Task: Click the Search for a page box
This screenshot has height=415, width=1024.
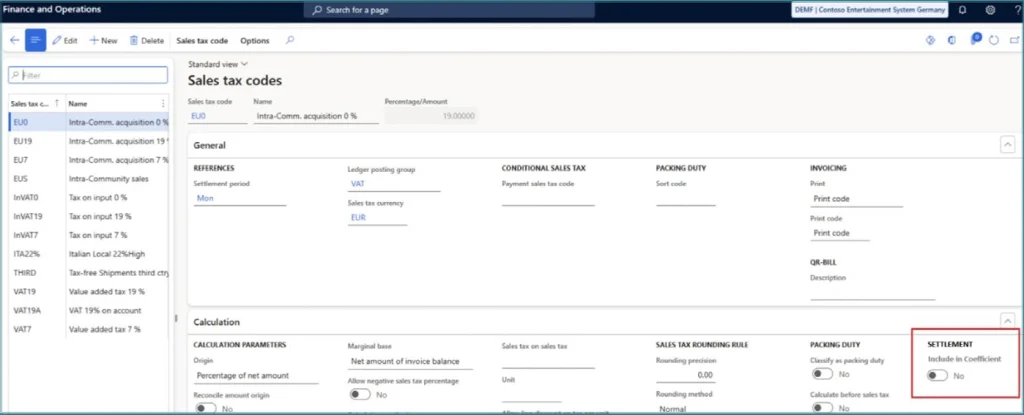Action: pos(449,10)
